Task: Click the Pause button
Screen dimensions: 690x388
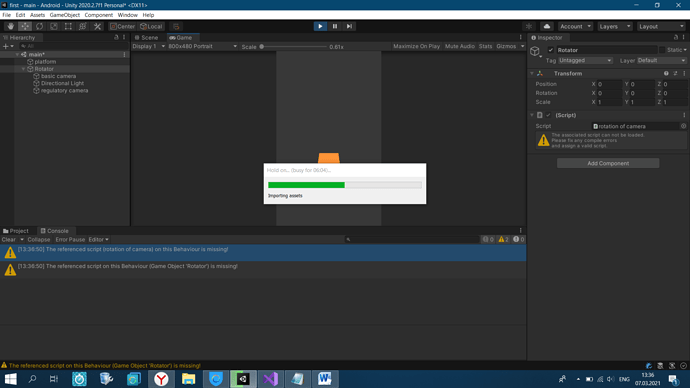Action: (x=334, y=26)
